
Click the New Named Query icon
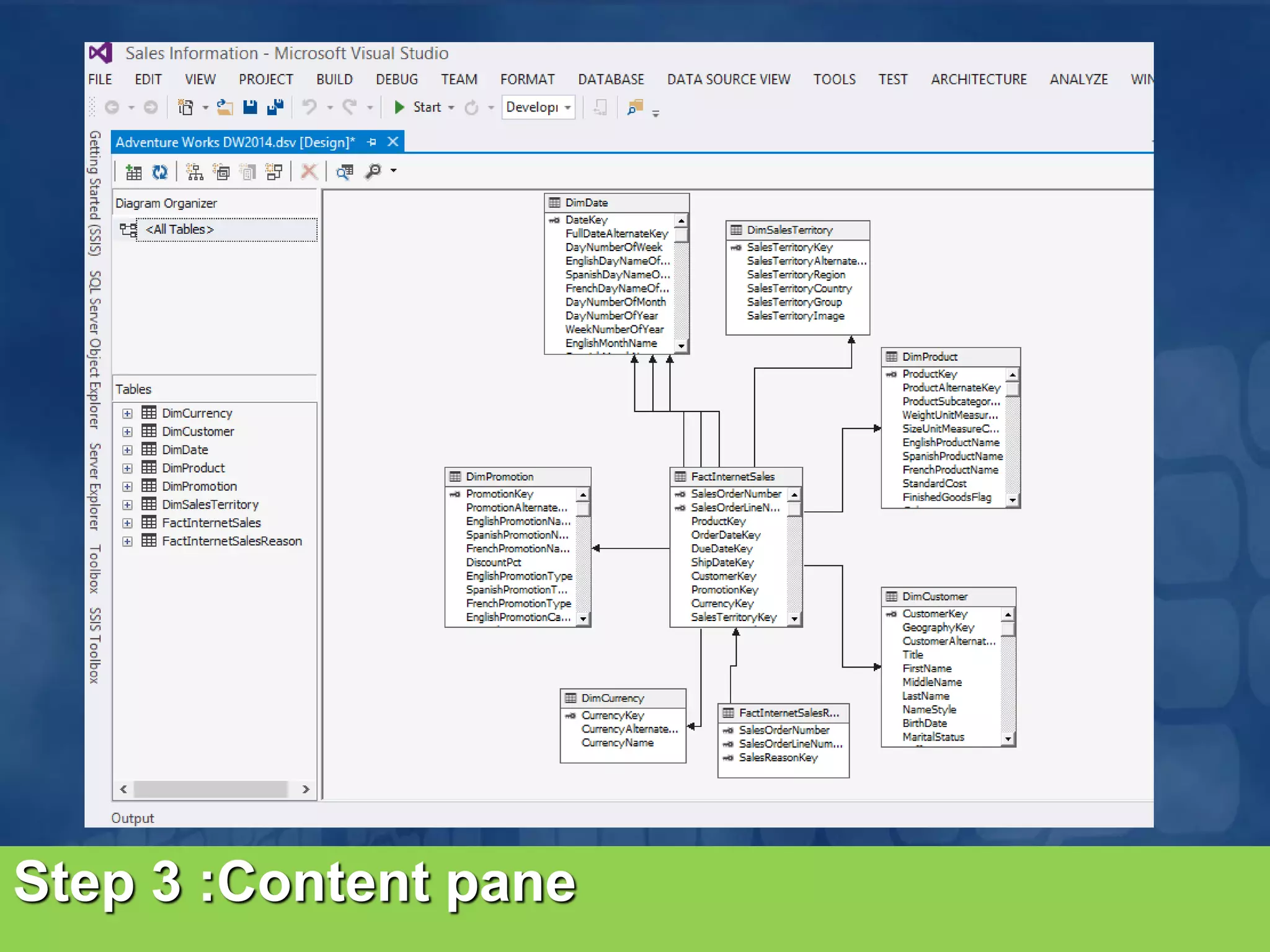point(221,172)
